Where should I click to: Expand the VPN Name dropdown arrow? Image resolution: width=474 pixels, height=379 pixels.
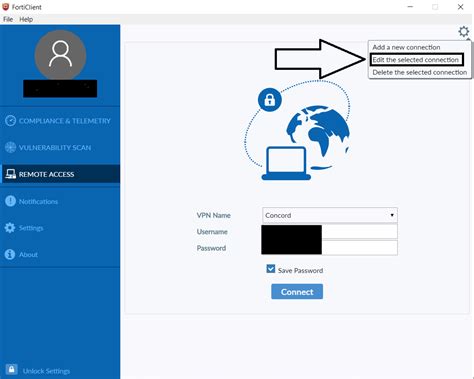(392, 215)
